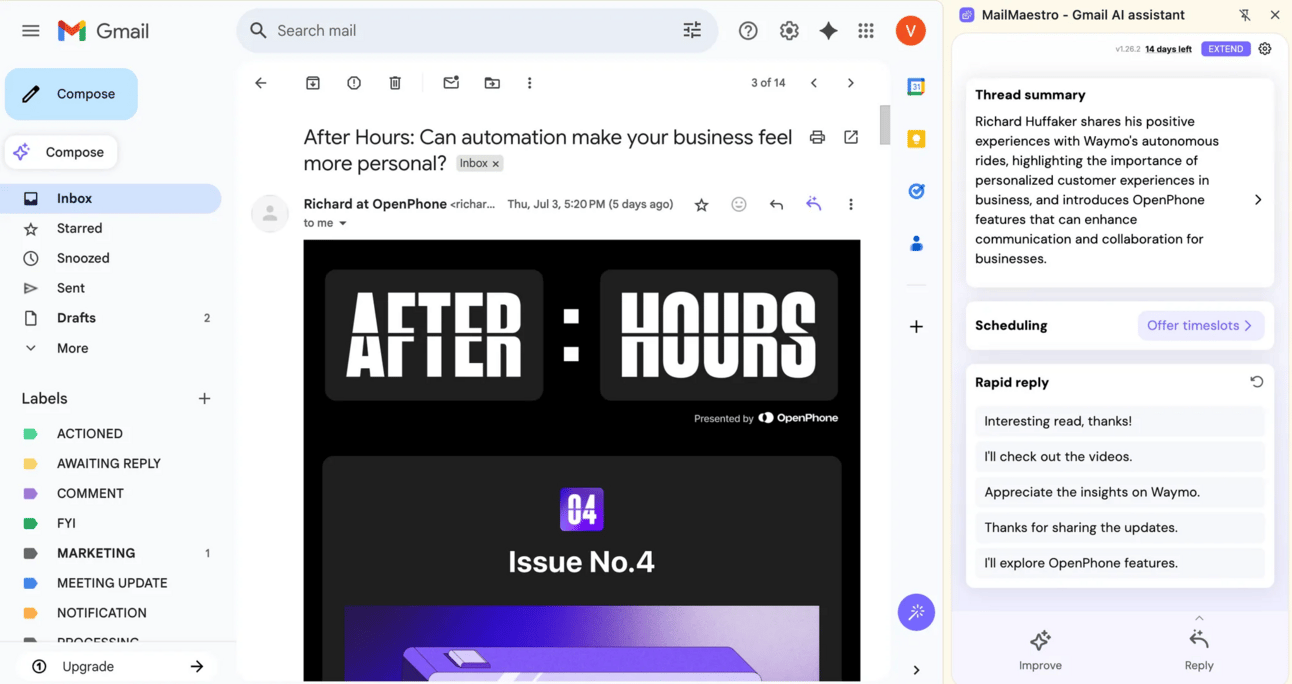Image resolution: width=1292 pixels, height=684 pixels.
Task: Open Gmail support help icon
Action: (x=748, y=31)
